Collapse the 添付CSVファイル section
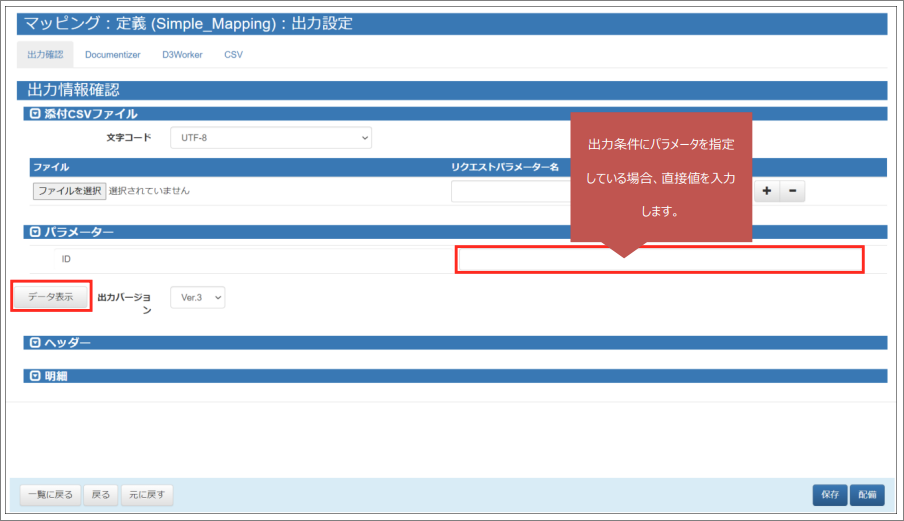 (x=37, y=114)
